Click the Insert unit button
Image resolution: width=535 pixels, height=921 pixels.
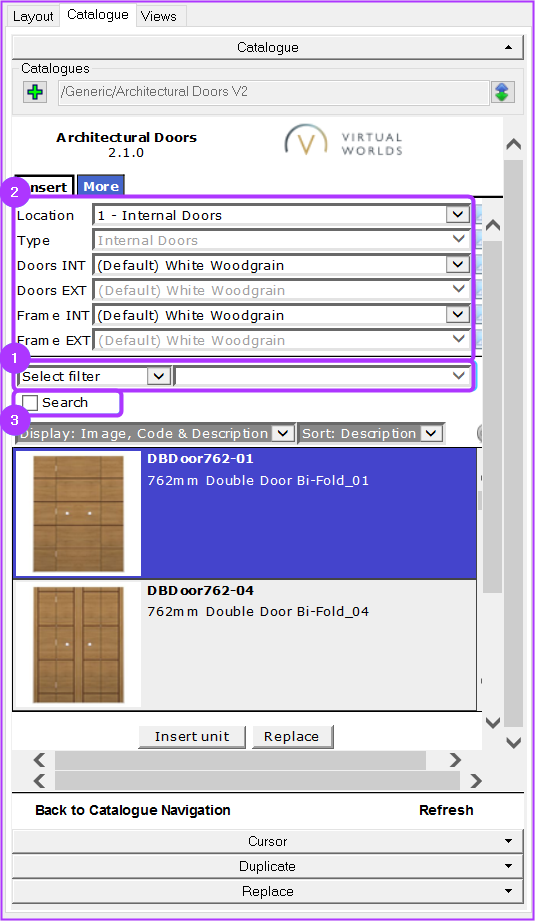192,737
